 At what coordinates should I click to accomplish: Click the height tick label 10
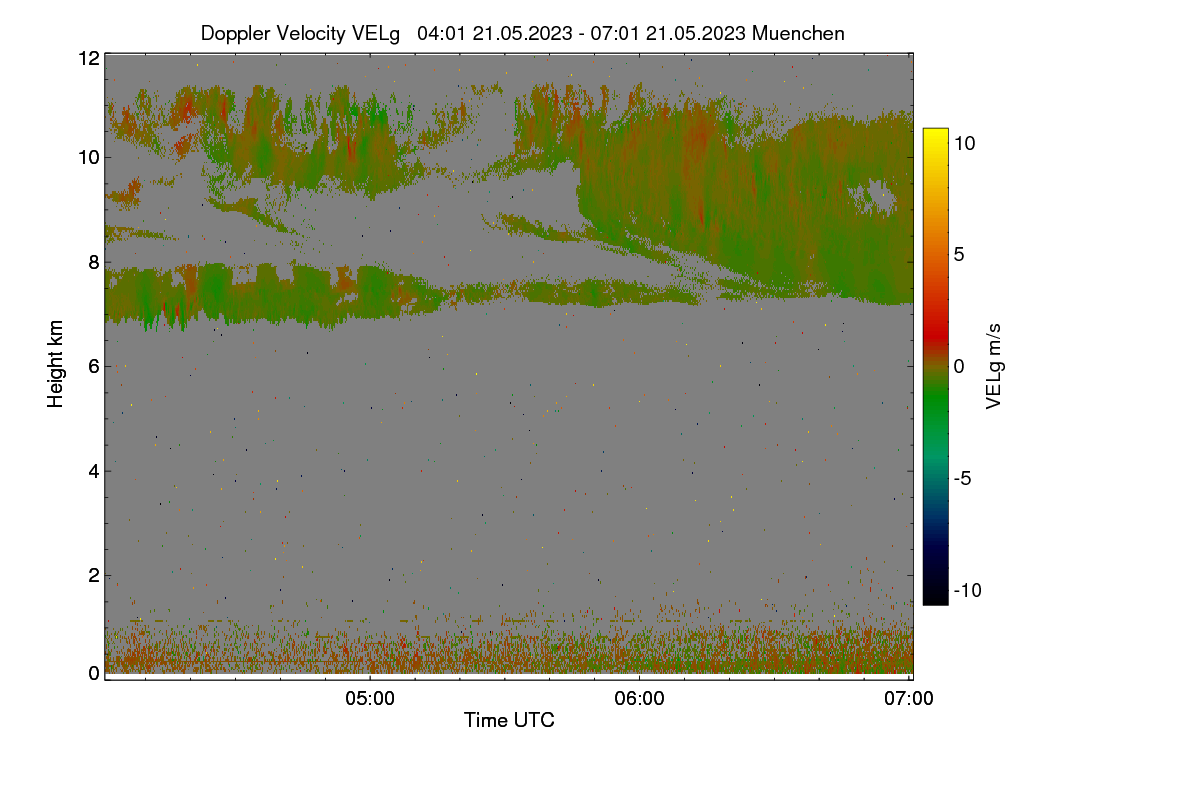[x=88, y=157]
